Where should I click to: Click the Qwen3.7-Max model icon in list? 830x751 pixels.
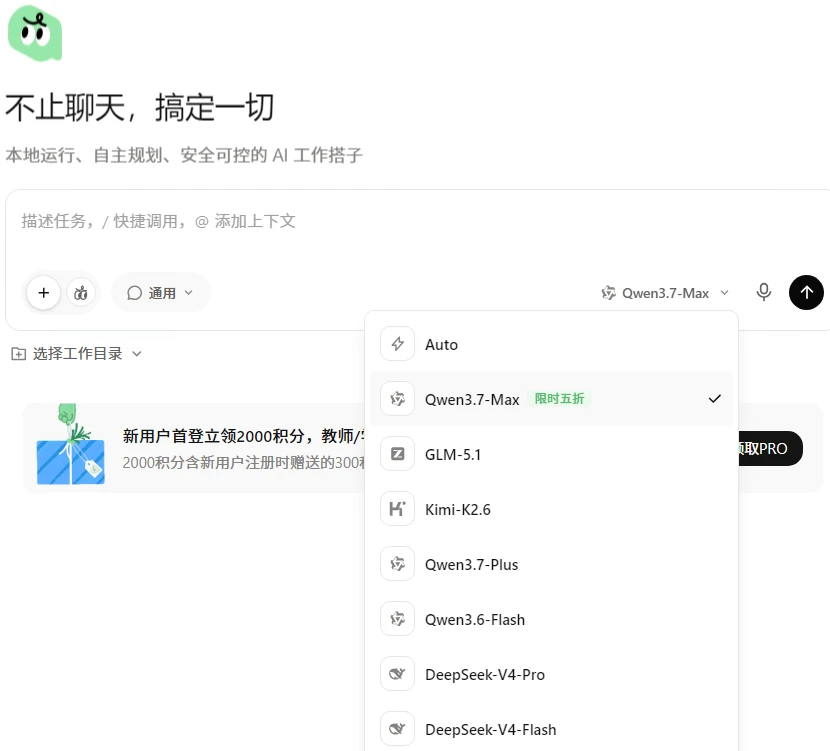point(398,399)
